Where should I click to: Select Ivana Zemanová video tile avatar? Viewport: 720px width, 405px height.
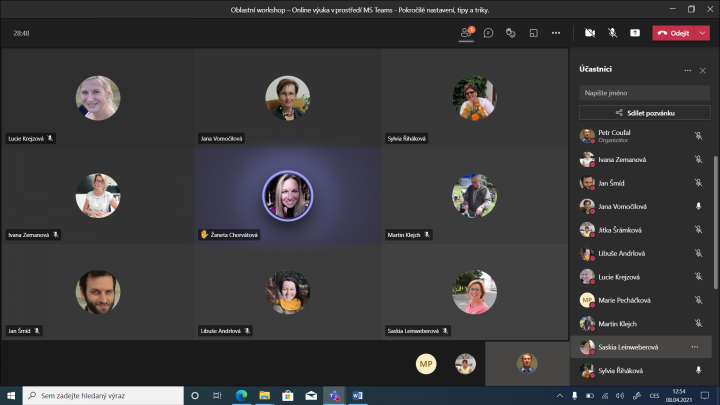coord(98,195)
